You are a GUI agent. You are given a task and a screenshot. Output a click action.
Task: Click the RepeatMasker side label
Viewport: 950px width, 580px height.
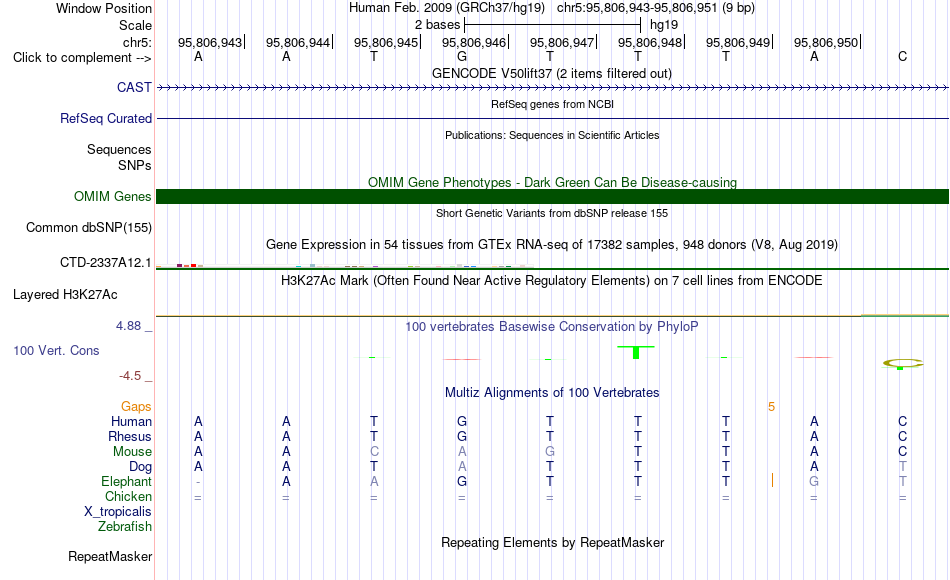coord(110,556)
